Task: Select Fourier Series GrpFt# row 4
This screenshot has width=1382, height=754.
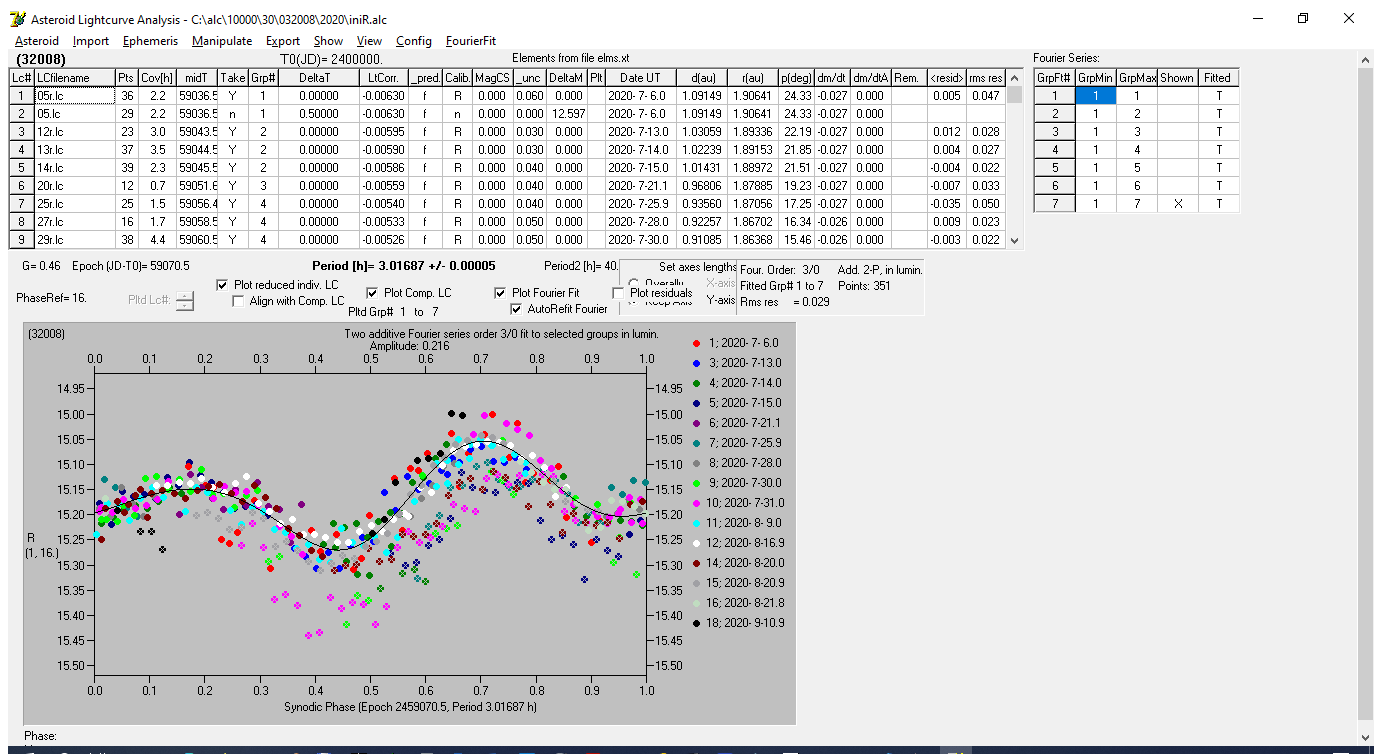Action: coord(1054,150)
